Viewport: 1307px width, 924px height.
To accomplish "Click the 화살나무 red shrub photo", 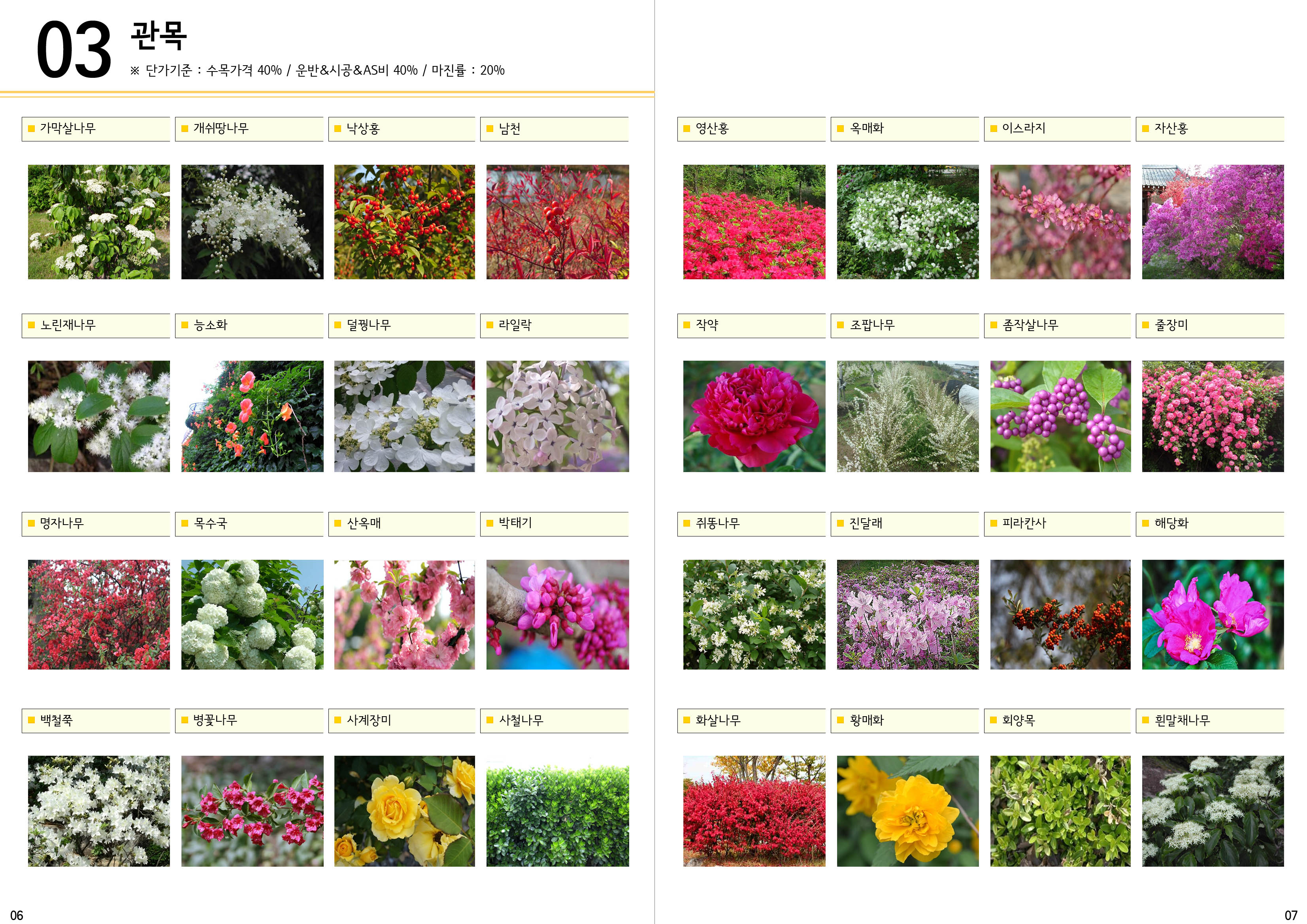I will point(754,811).
